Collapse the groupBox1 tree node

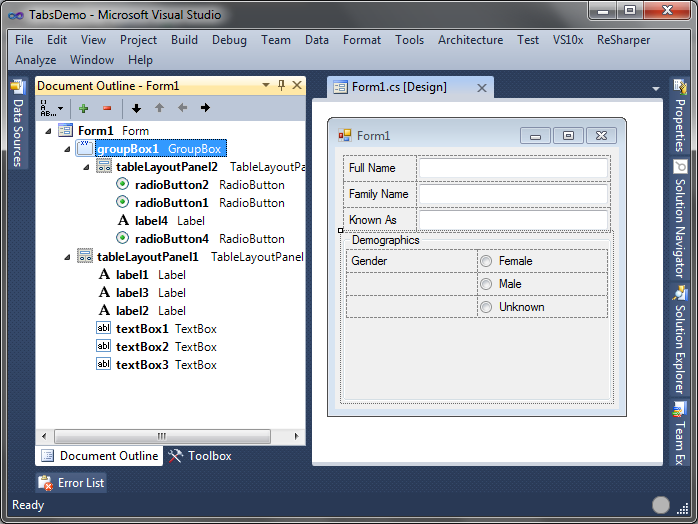click(67, 149)
